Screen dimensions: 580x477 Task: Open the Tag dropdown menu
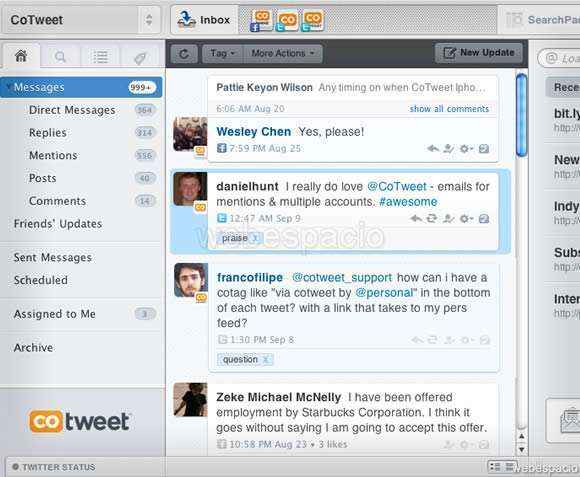222,54
